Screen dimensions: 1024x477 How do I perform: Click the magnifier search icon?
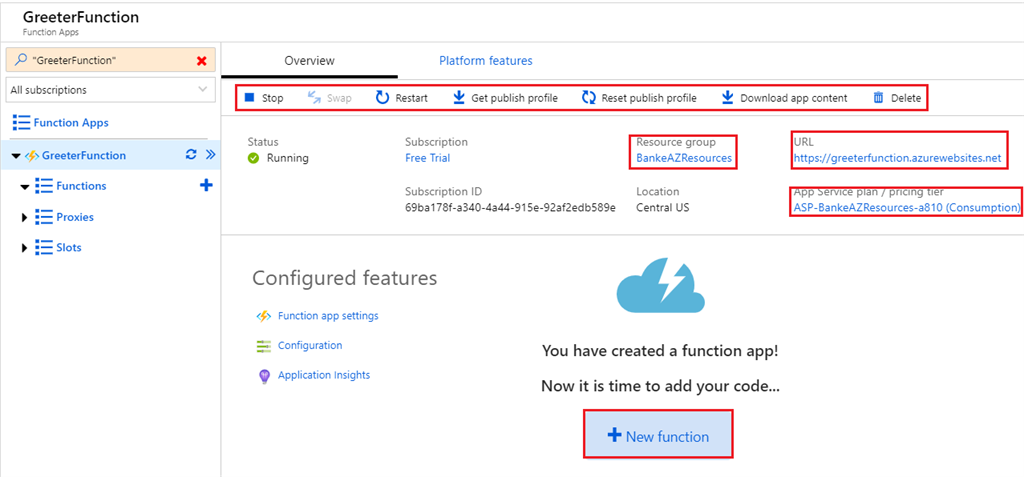coord(20,59)
